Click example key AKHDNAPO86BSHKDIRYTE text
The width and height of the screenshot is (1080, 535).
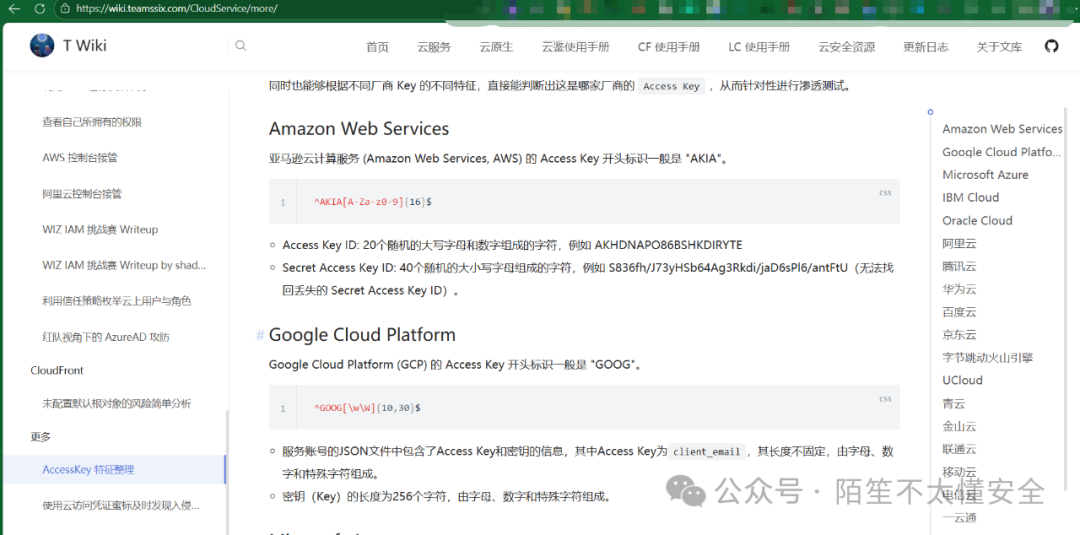click(x=668, y=245)
